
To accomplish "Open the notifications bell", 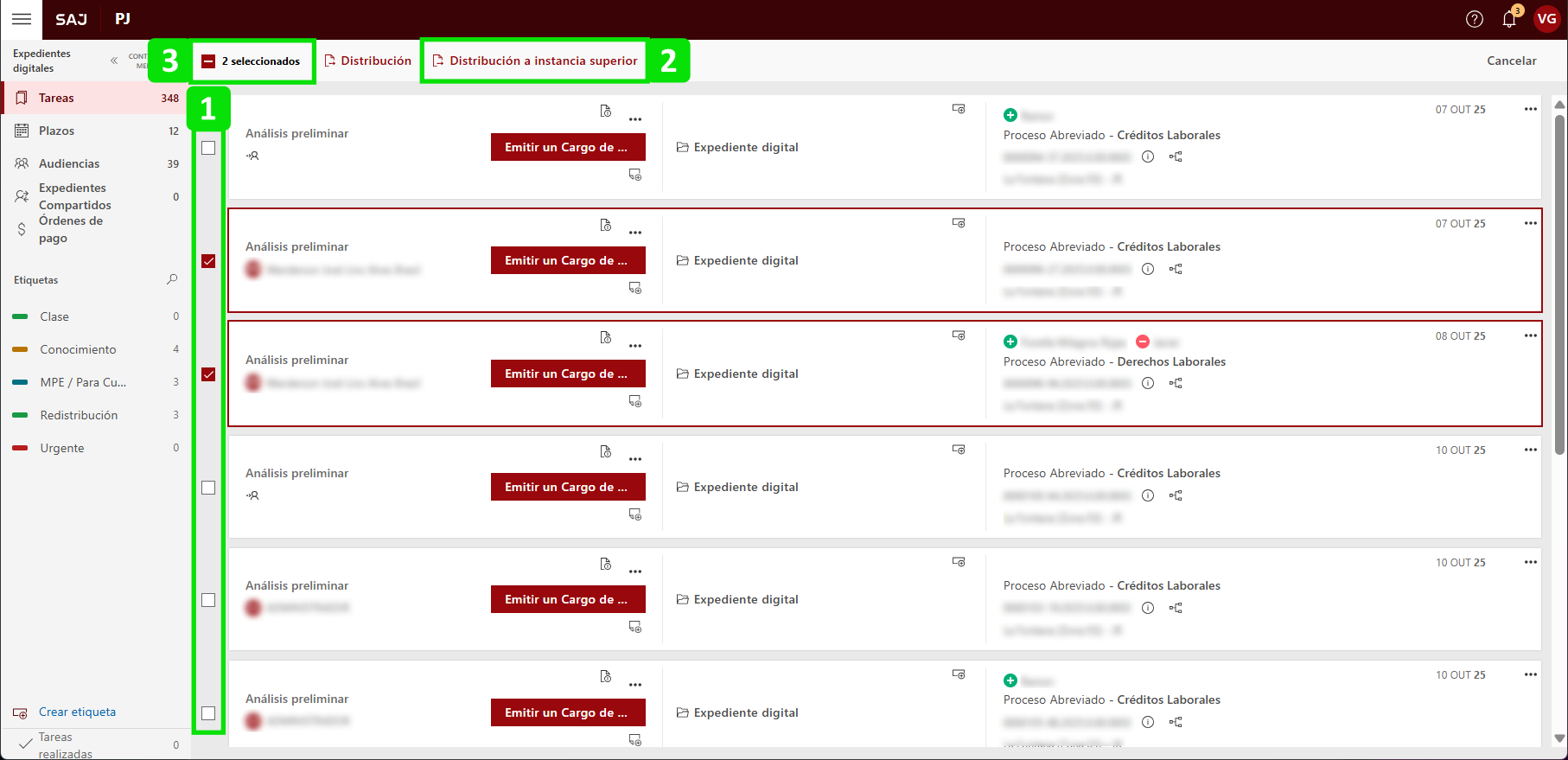I will pos(1509,19).
